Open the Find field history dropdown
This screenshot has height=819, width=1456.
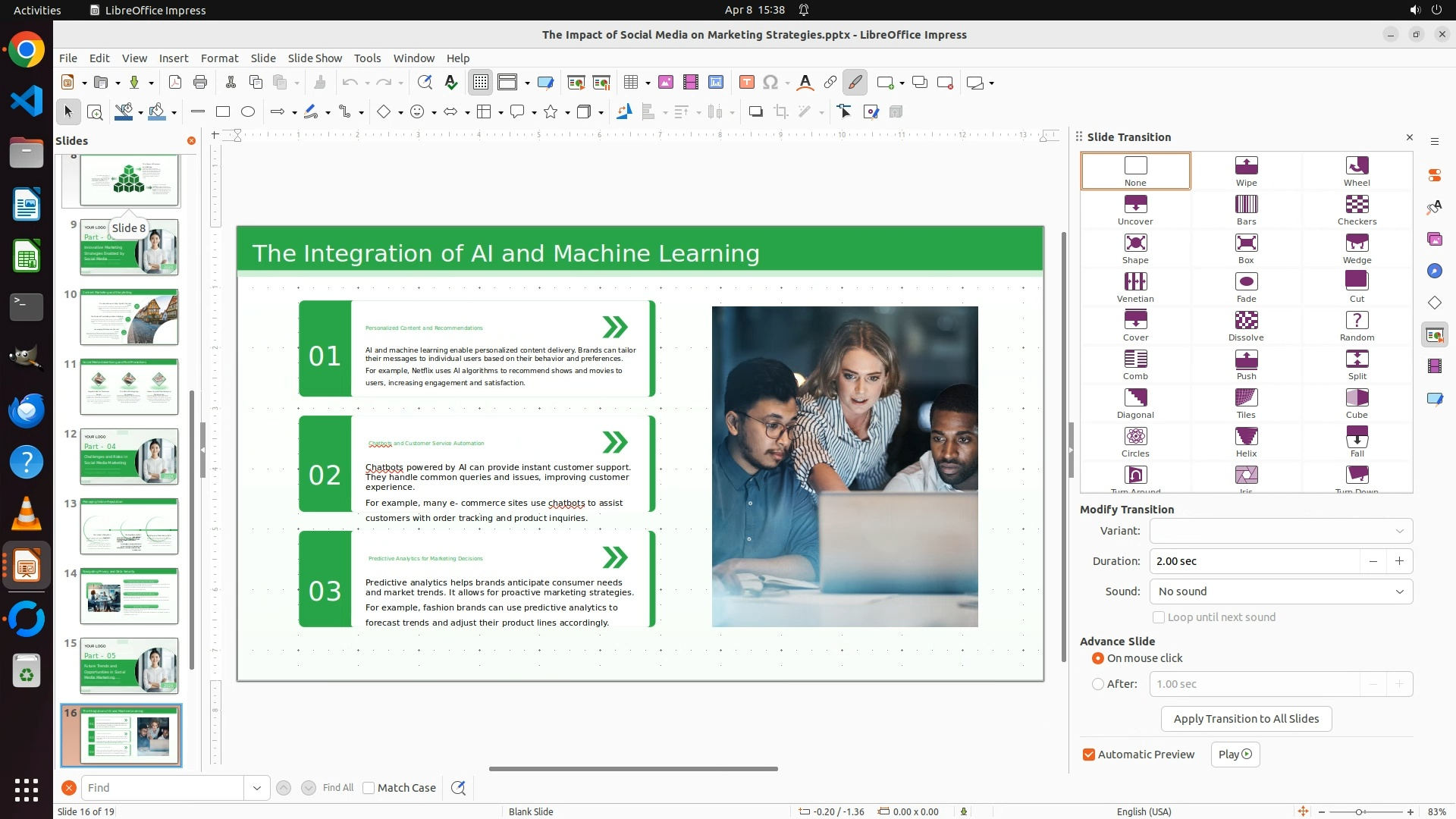257,788
